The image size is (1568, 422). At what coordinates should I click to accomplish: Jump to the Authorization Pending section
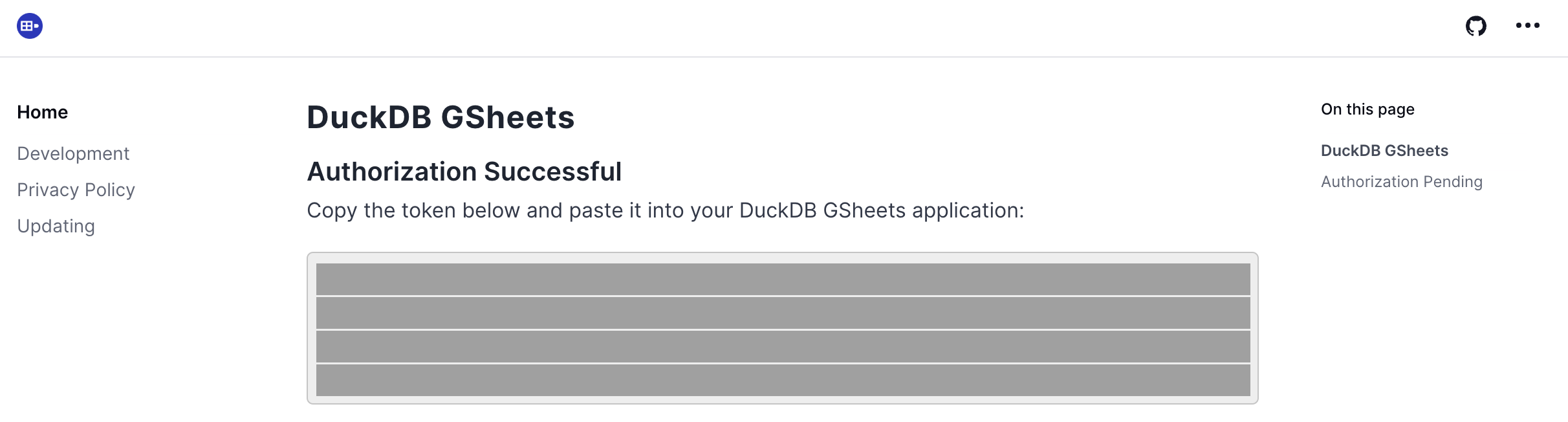coord(1400,181)
